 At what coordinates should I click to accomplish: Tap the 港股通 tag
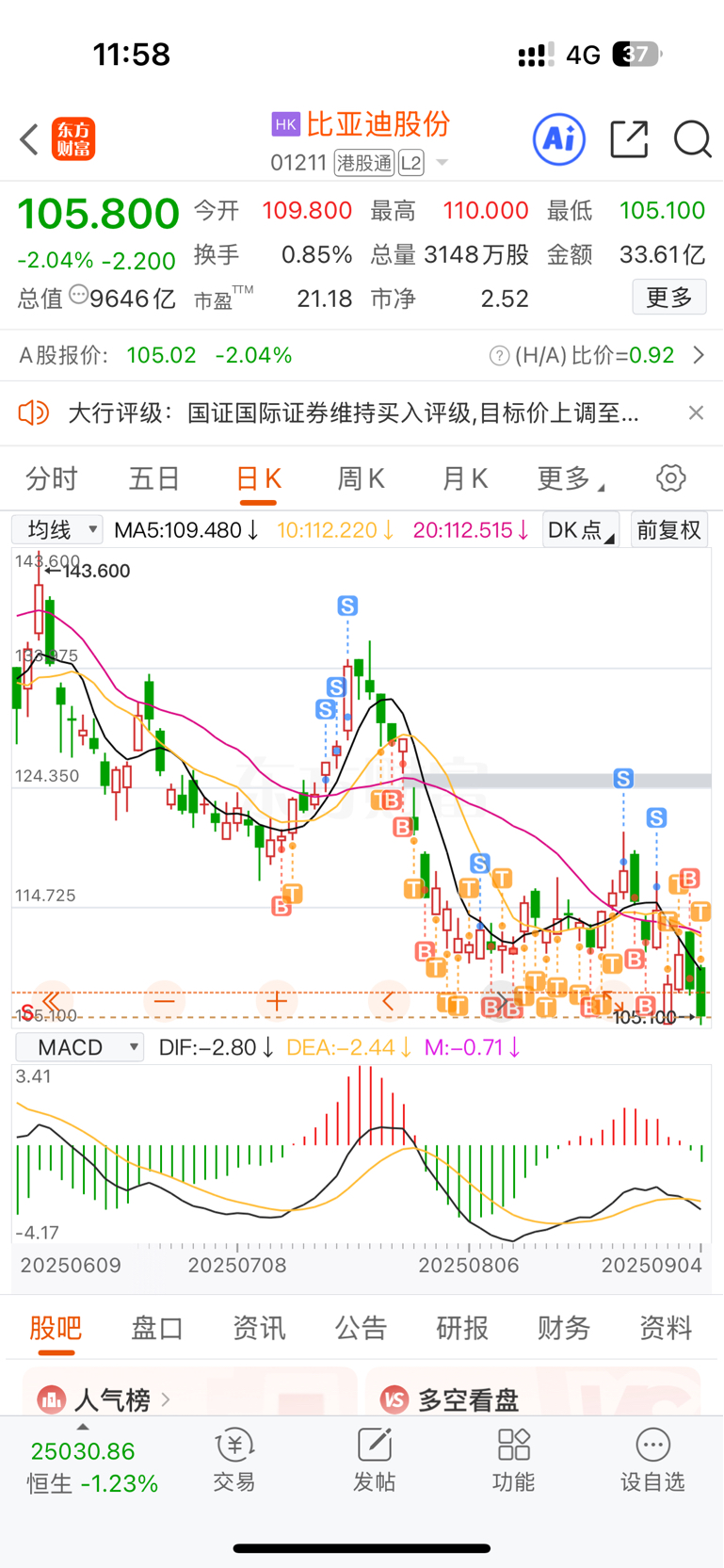point(364,163)
